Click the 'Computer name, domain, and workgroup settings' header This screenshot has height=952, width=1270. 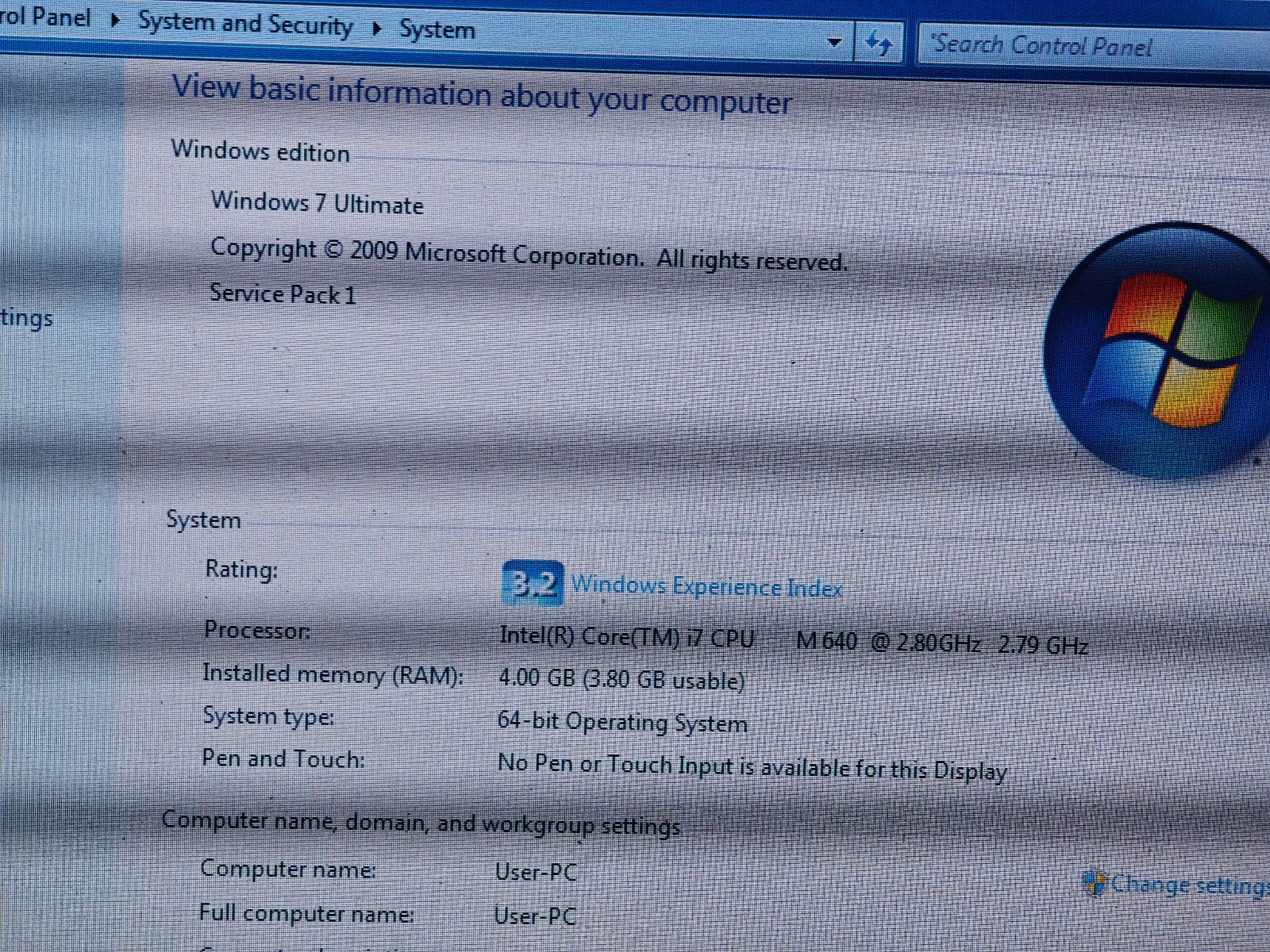click(421, 823)
